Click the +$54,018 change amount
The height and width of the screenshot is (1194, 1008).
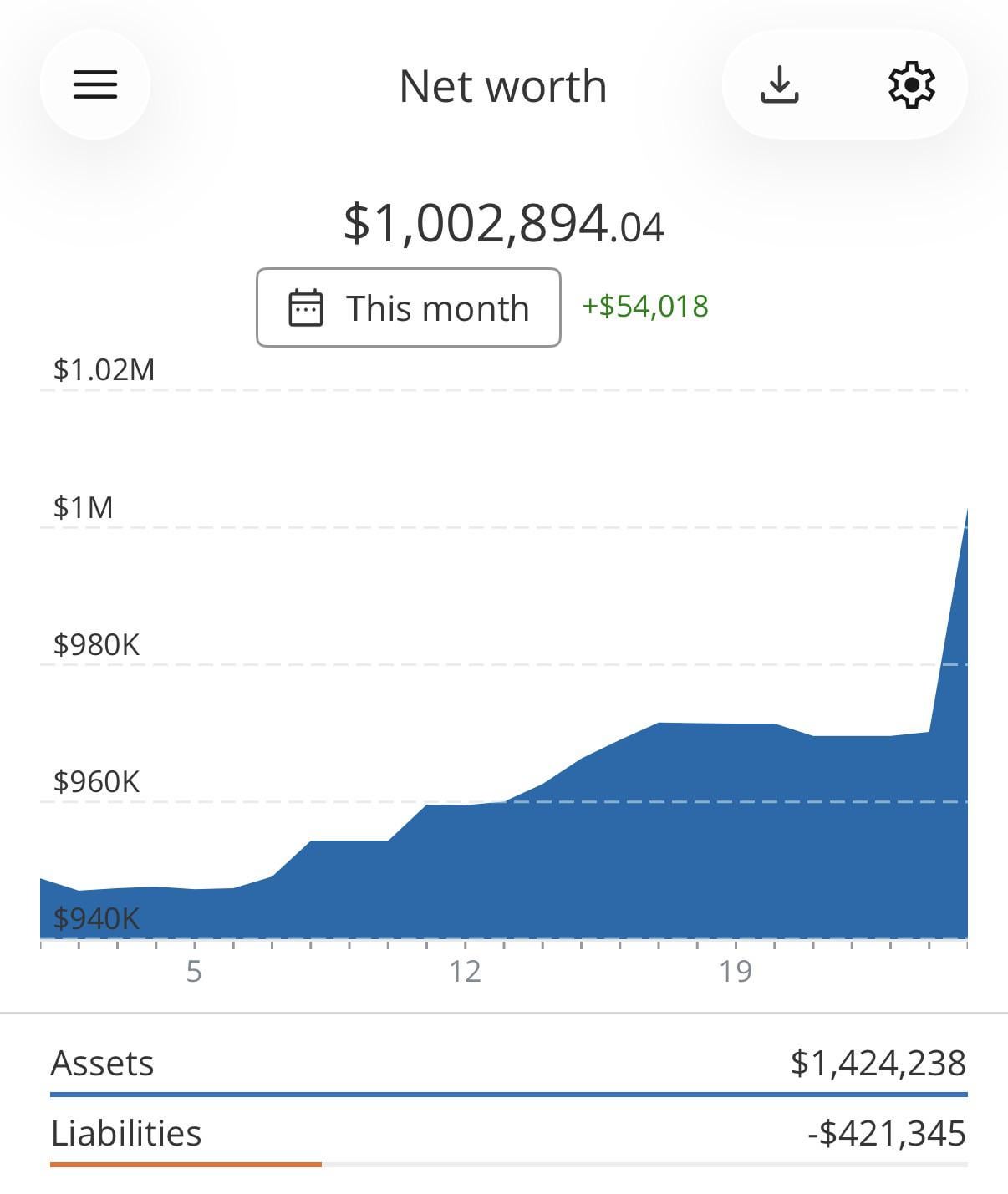[644, 307]
